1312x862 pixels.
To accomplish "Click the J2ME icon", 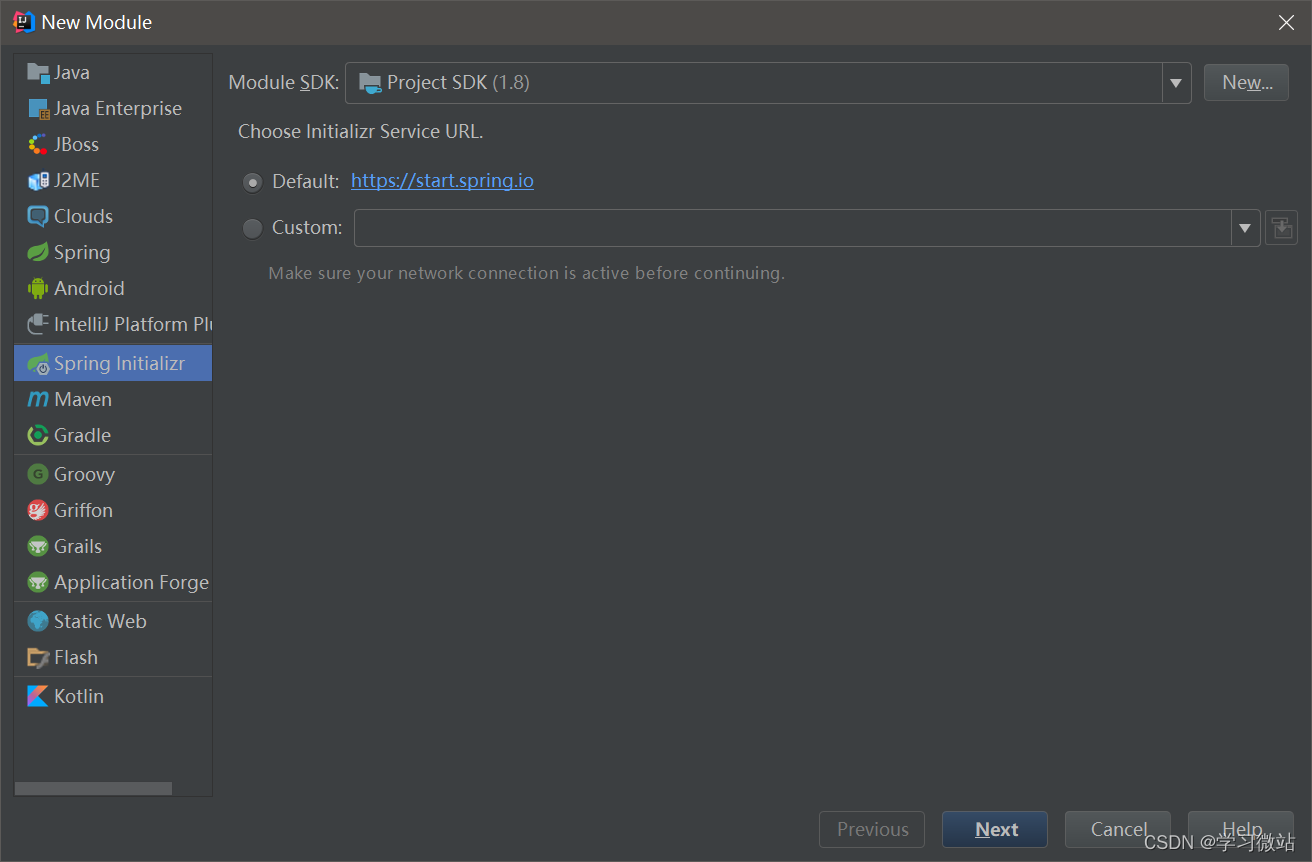I will (38, 180).
